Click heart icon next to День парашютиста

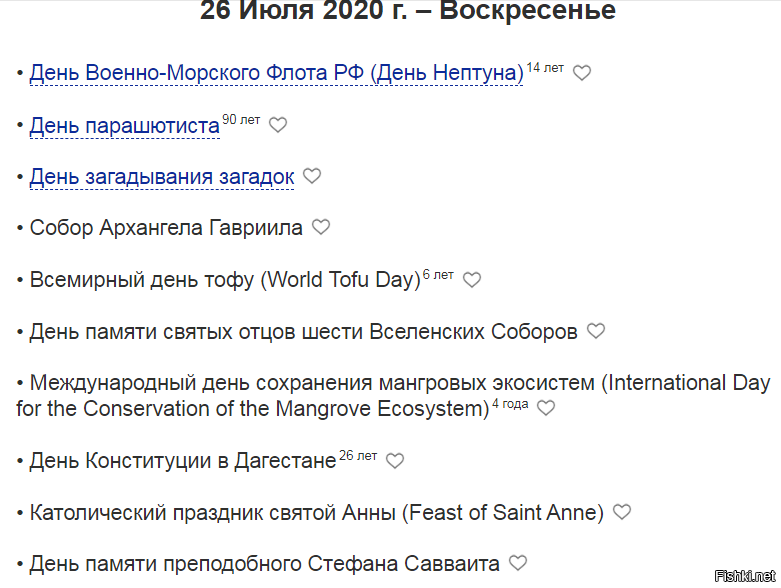(x=278, y=125)
